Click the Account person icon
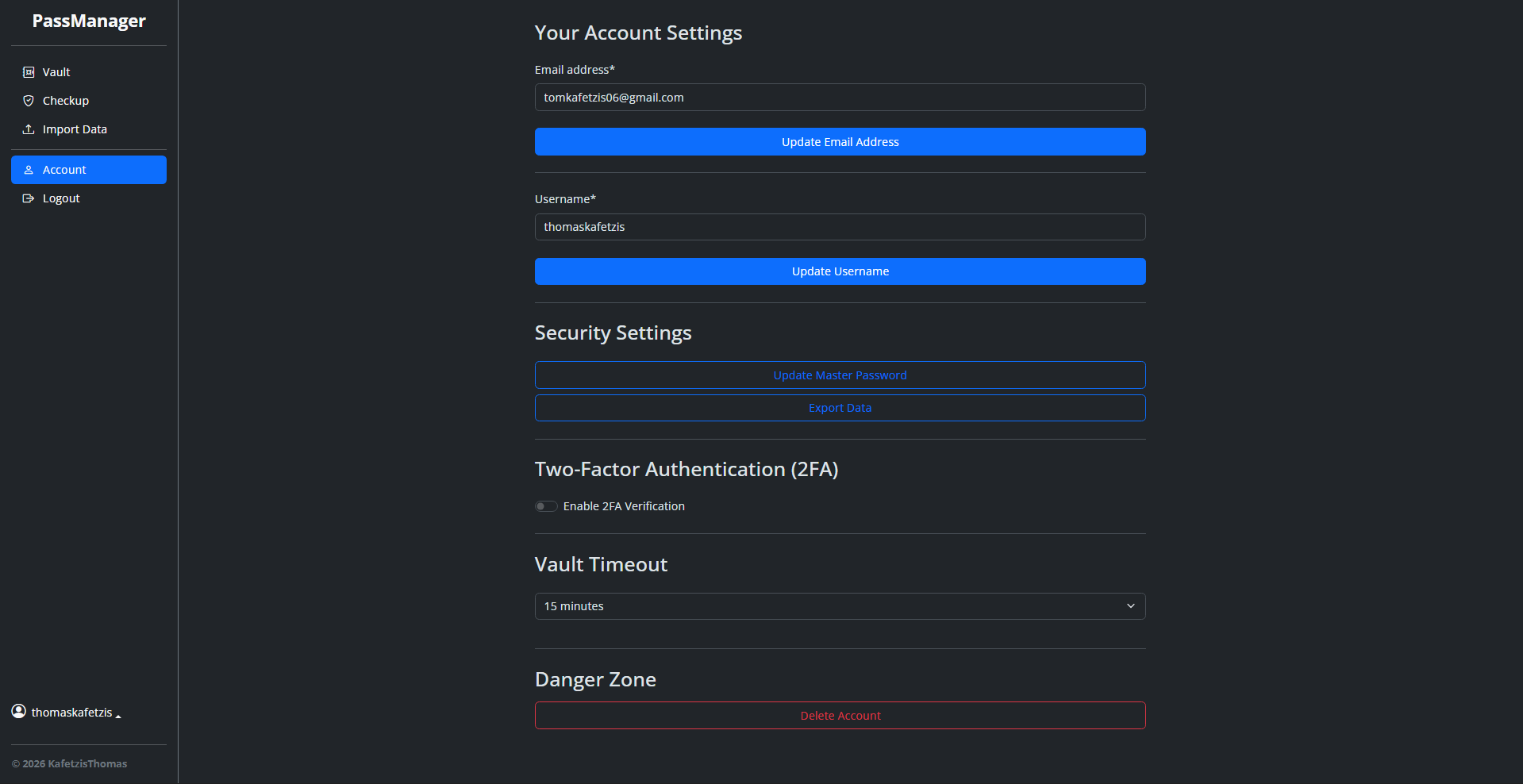The height and width of the screenshot is (784, 1523). pyautogui.click(x=29, y=170)
